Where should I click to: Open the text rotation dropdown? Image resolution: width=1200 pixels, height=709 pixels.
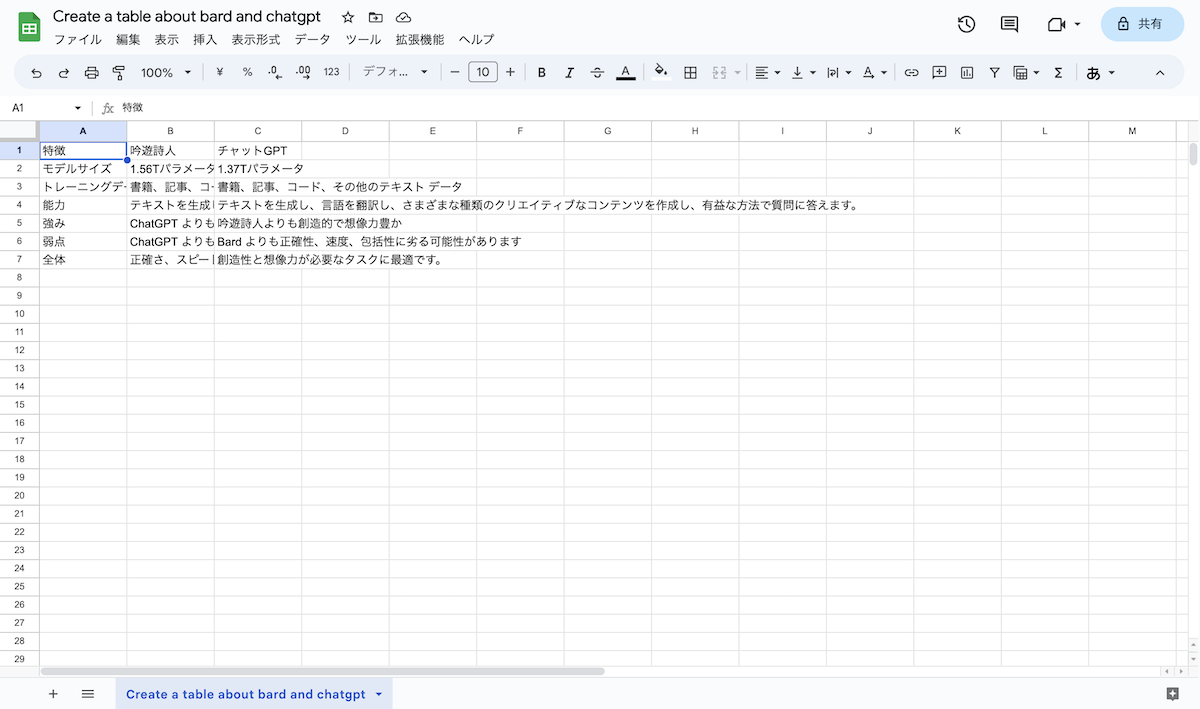pyautogui.click(x=874, y=72)
